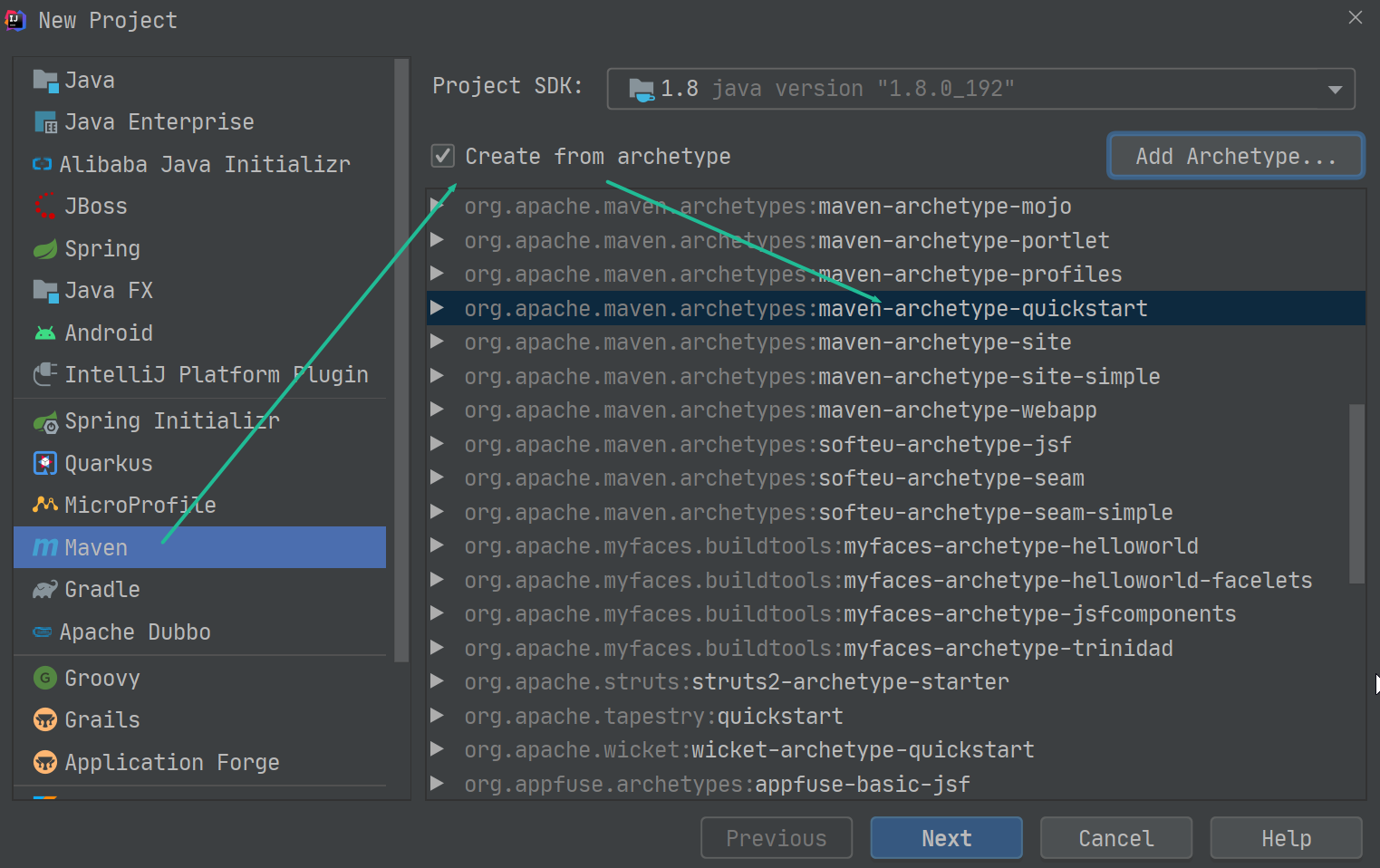Click the Maven 'm' icon
Image resolution: width=1380 pixels, height=868 pixels.
tap(45, 547)
